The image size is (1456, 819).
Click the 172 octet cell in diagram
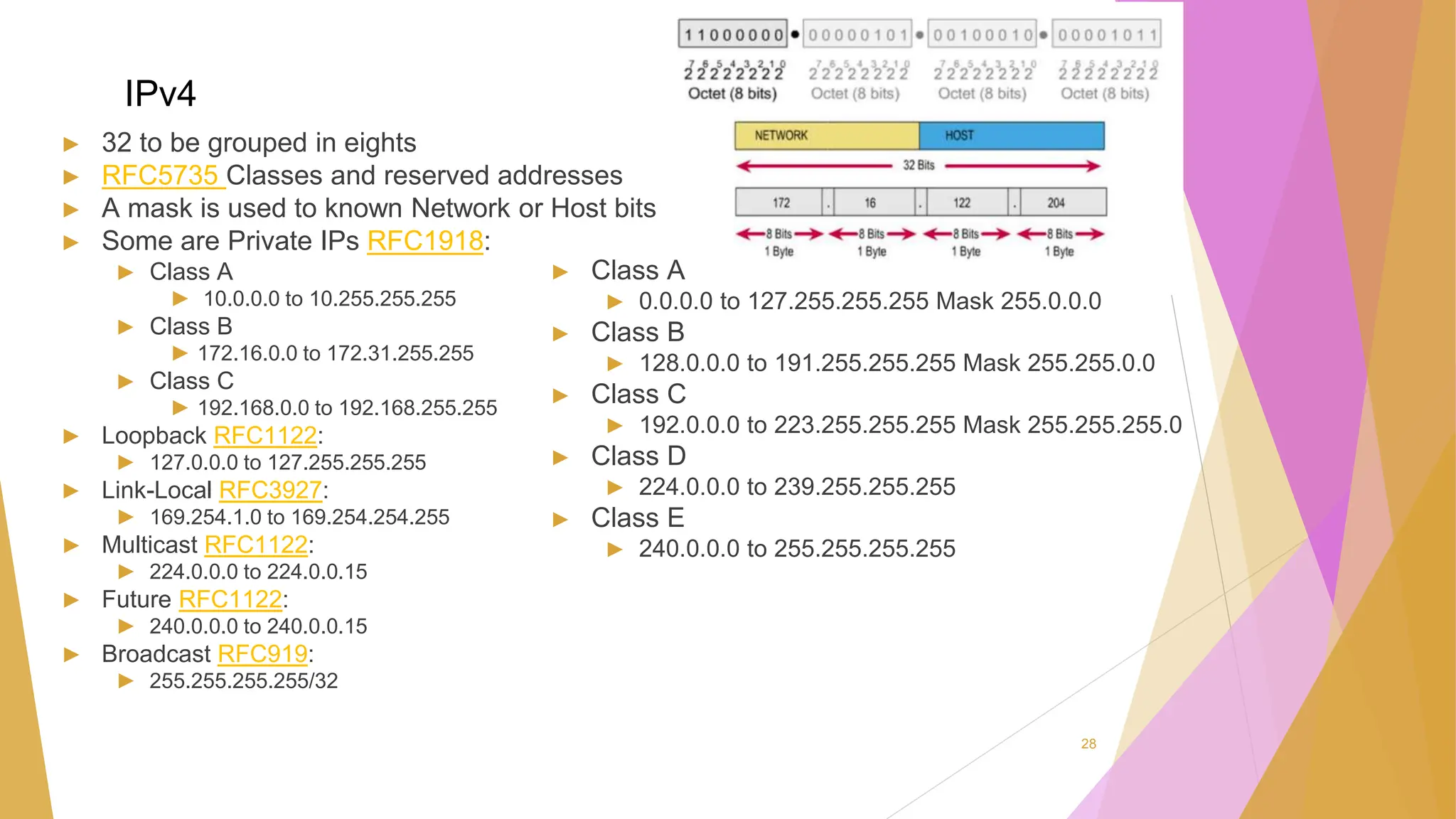pos(780,203)
